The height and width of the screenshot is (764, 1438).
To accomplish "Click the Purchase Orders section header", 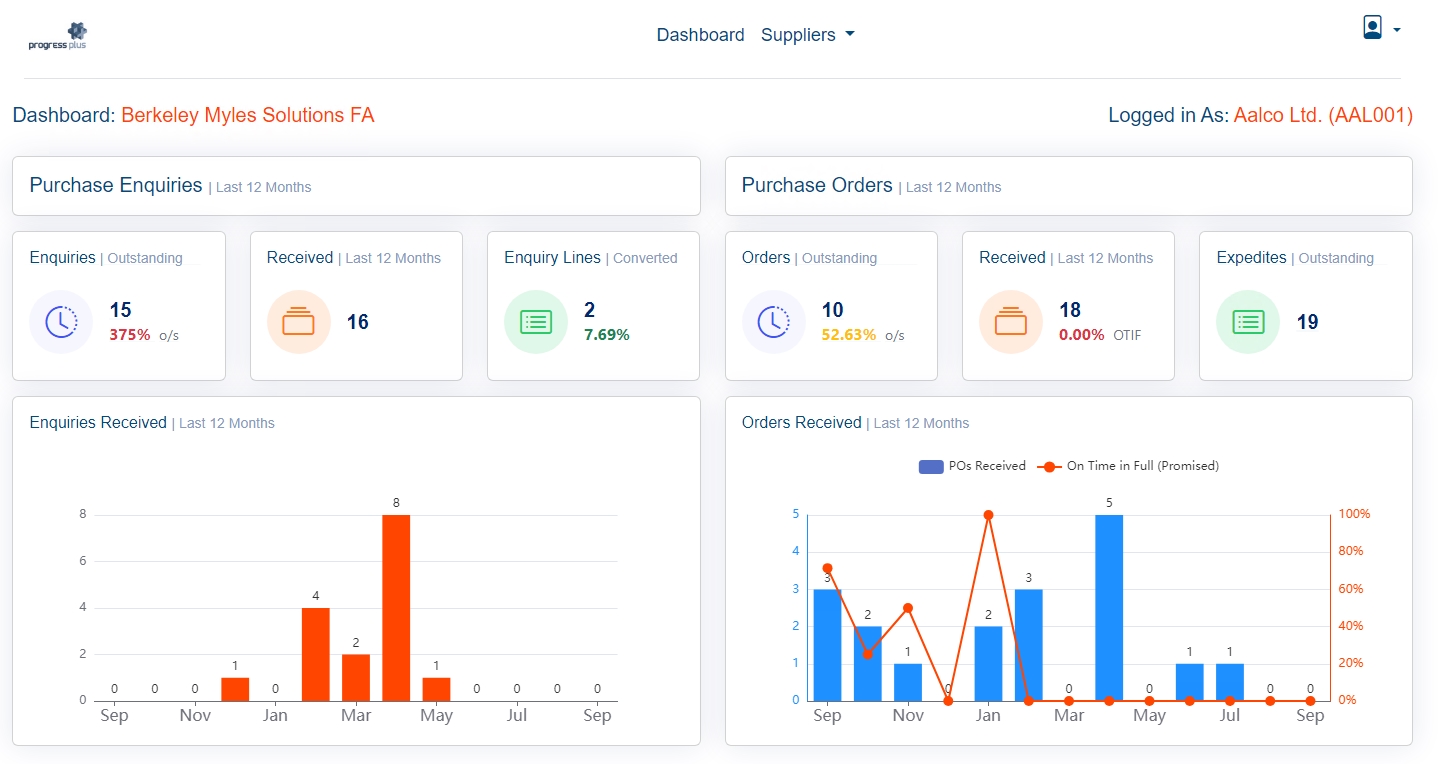I will point(817,185).
